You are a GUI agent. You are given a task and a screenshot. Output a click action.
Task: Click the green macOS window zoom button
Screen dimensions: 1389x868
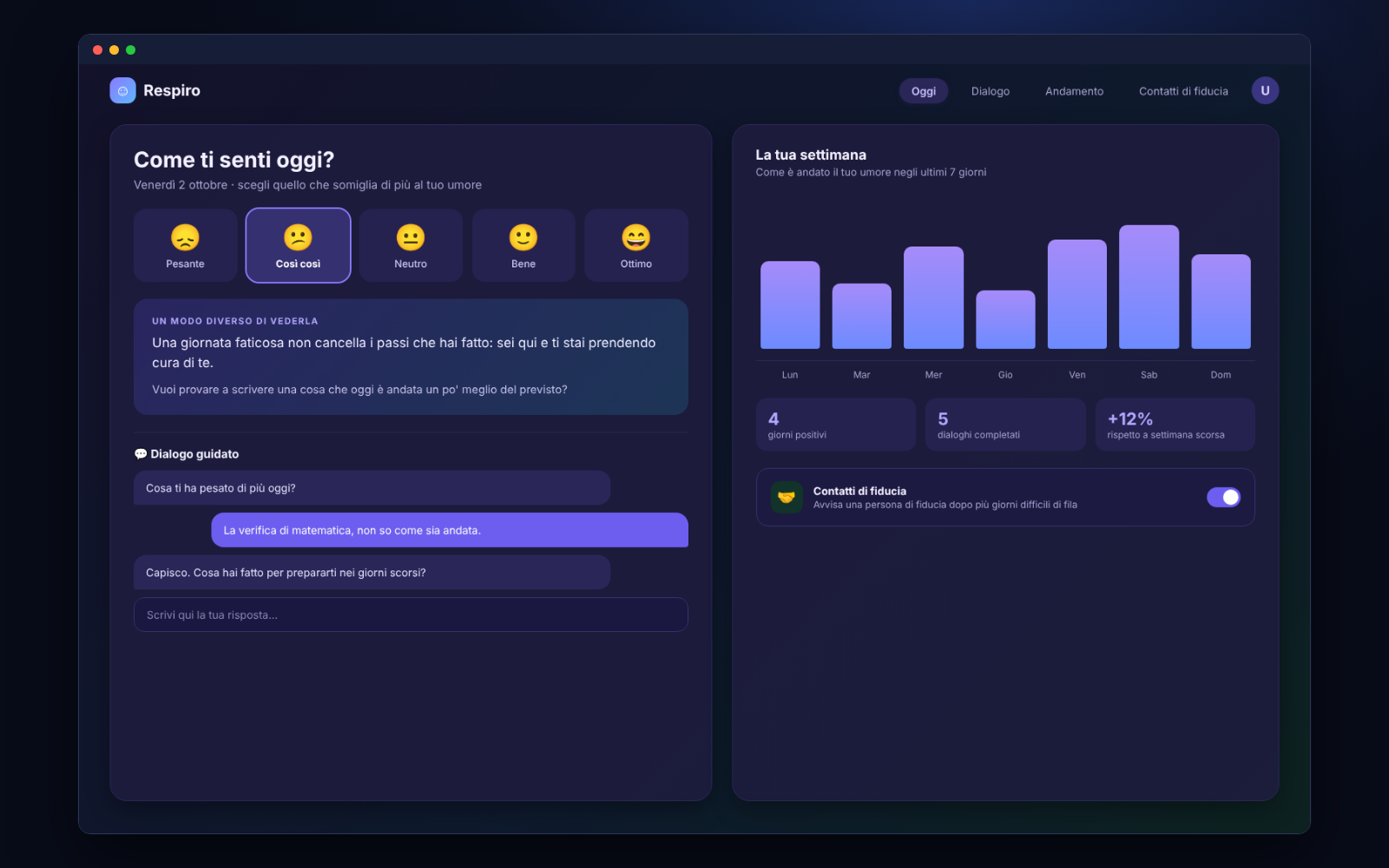coord(130,50)
